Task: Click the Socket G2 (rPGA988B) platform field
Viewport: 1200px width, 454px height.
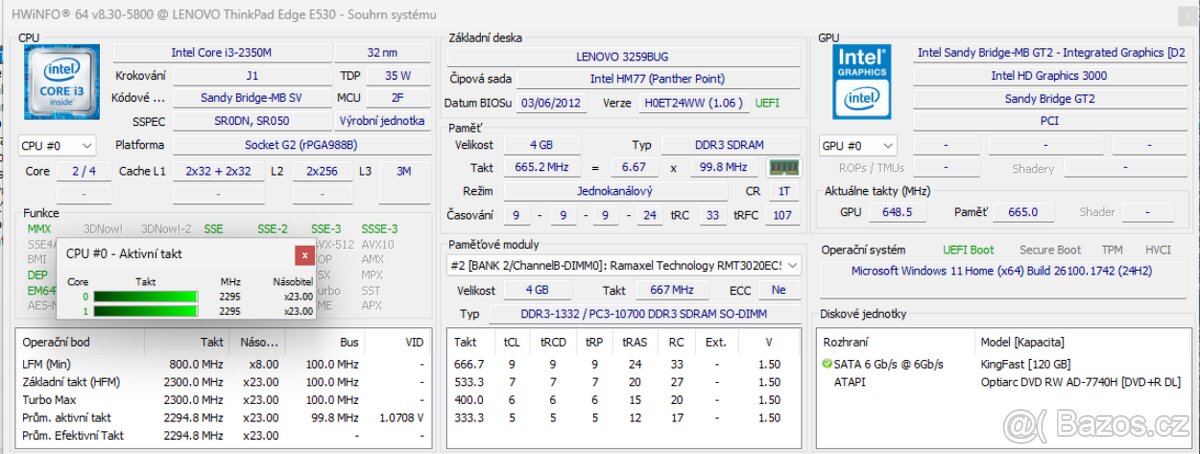Action: pyautogui.click(x=302, y=145)
